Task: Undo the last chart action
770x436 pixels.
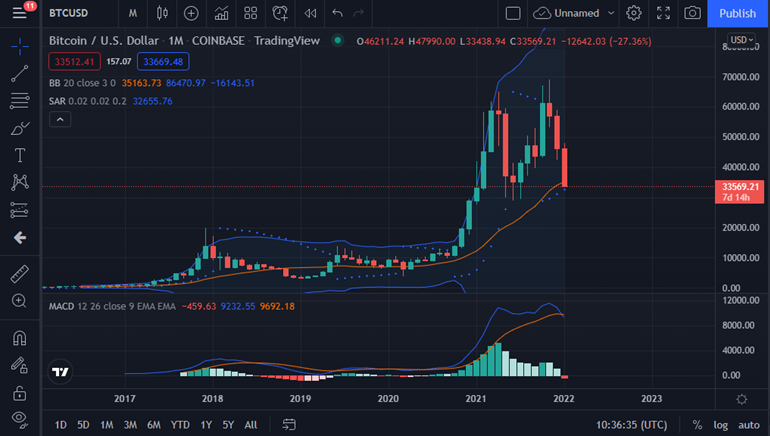Action: click(337, 13)
